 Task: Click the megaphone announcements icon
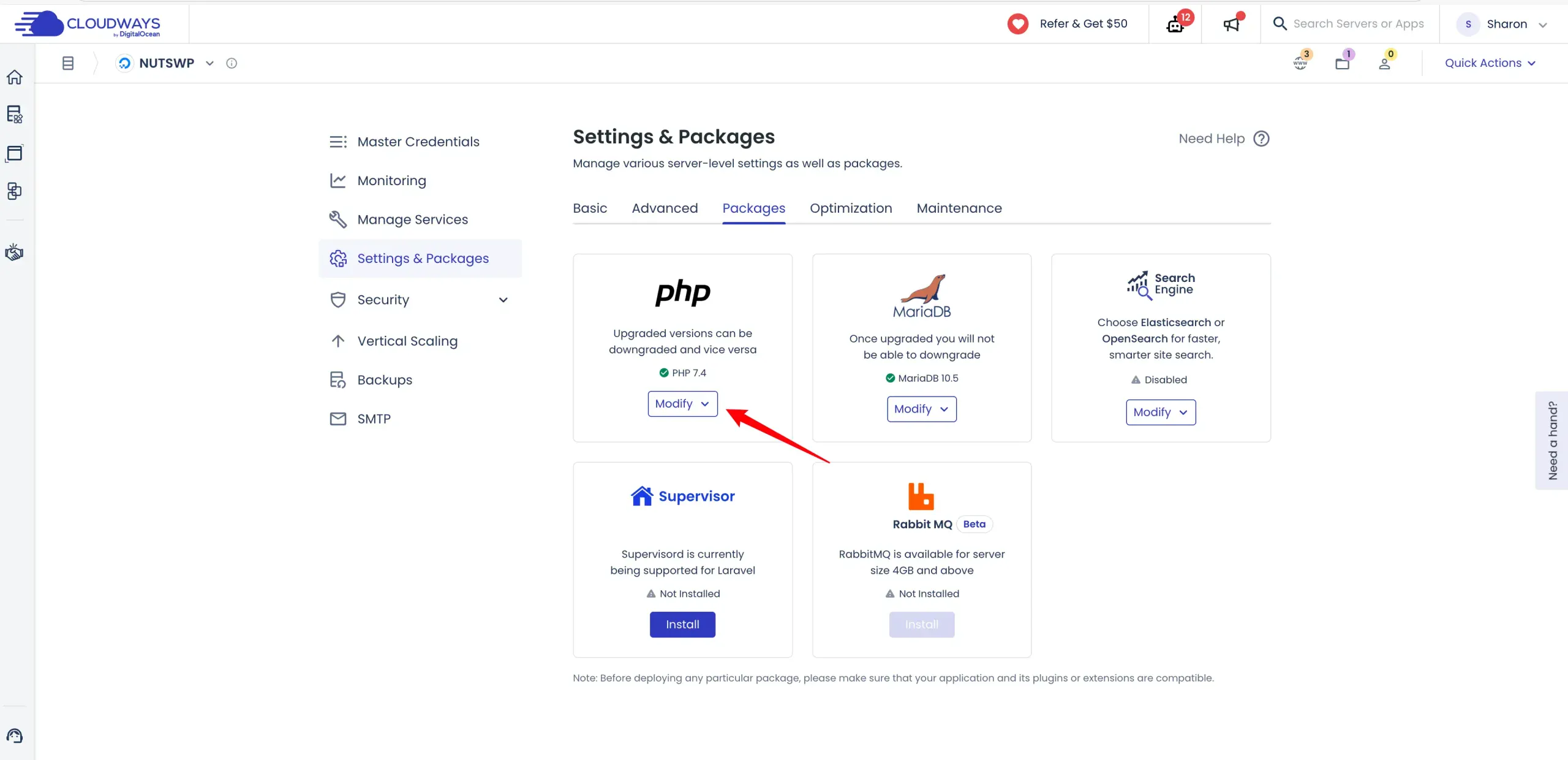pos(1231,24)
